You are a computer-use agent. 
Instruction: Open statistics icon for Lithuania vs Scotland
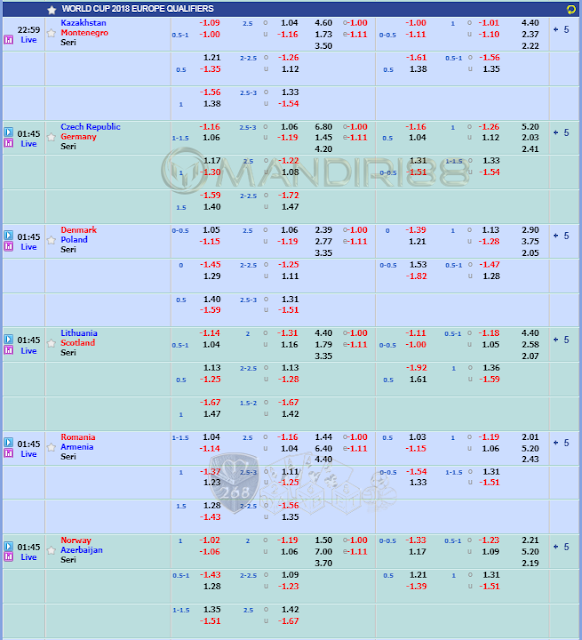coord(9,350)
